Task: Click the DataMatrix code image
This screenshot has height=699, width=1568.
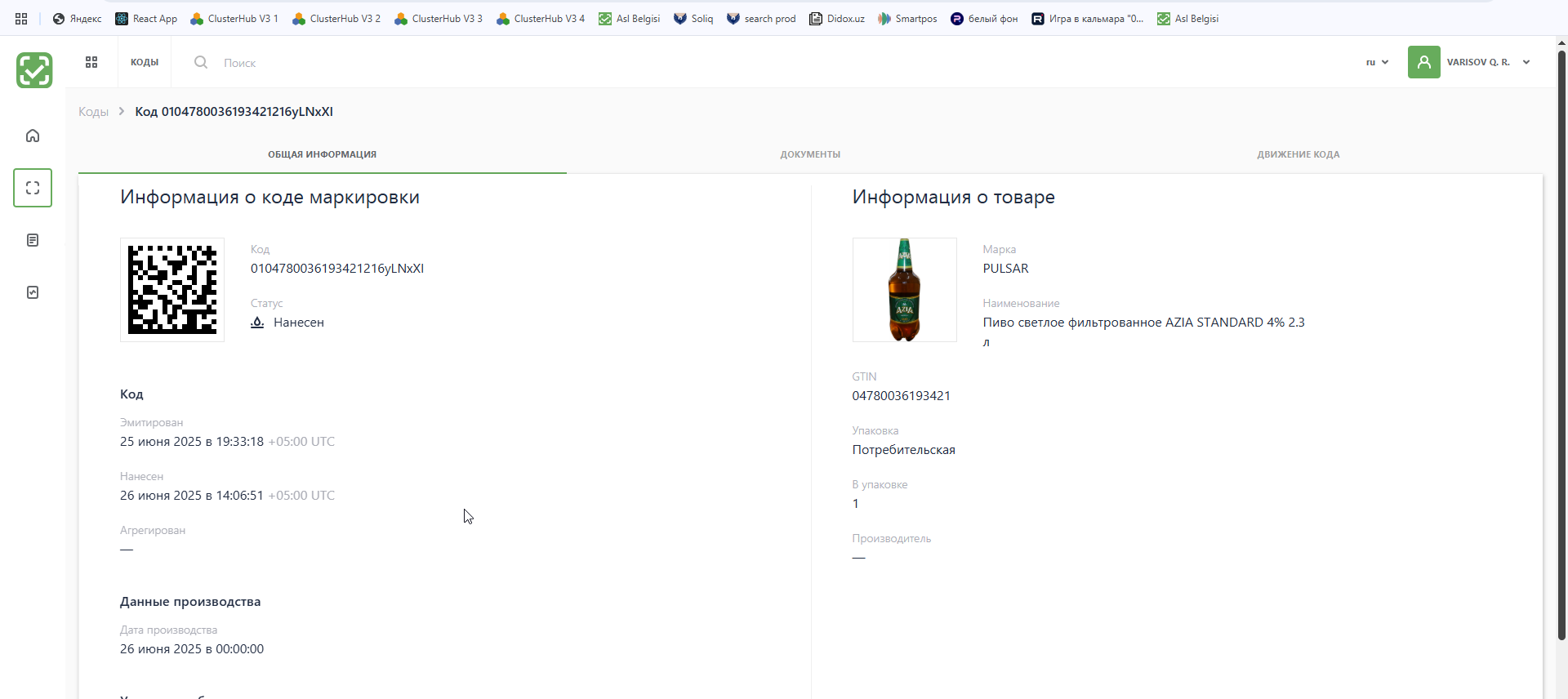Action: pos(172,290)
